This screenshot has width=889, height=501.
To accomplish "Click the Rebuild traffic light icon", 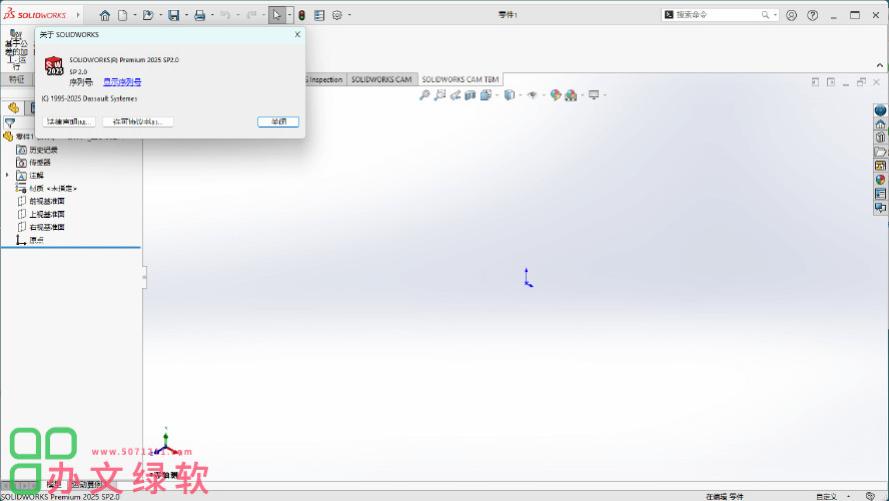I will [x=302, y=15].
